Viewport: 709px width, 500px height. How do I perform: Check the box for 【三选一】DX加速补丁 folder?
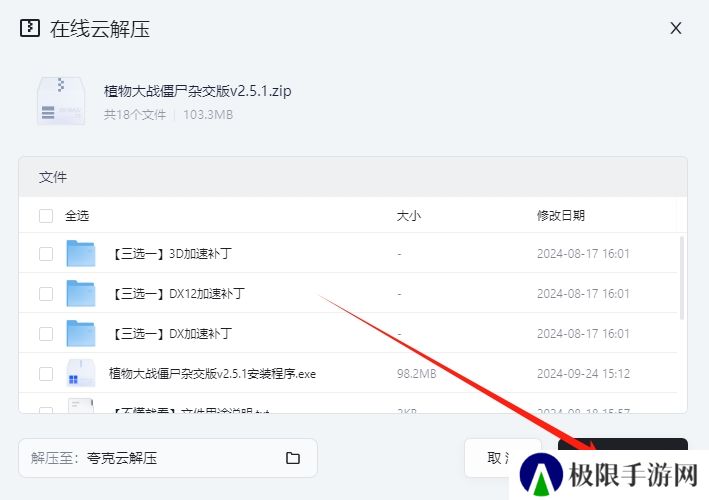coord(46,334)
